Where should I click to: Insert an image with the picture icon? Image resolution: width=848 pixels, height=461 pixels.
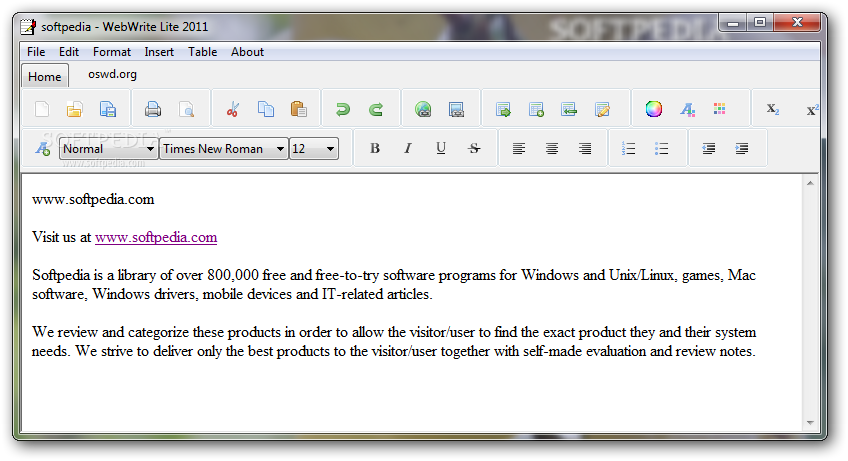[456, 109]
